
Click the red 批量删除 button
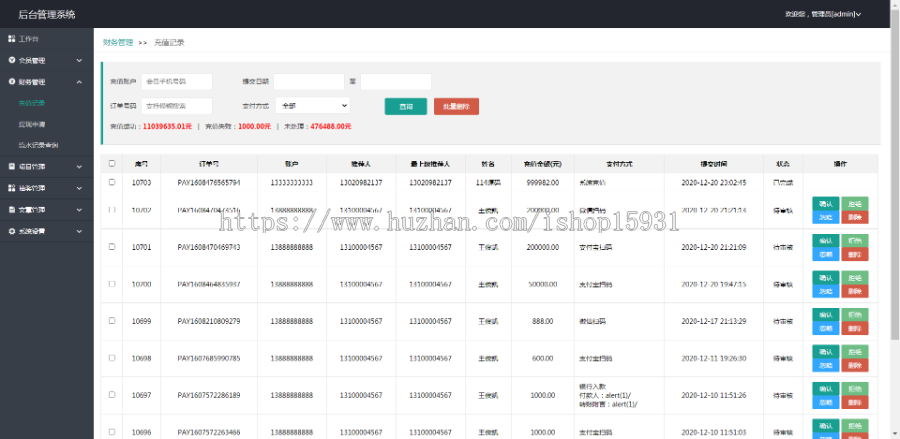(456, 106)
